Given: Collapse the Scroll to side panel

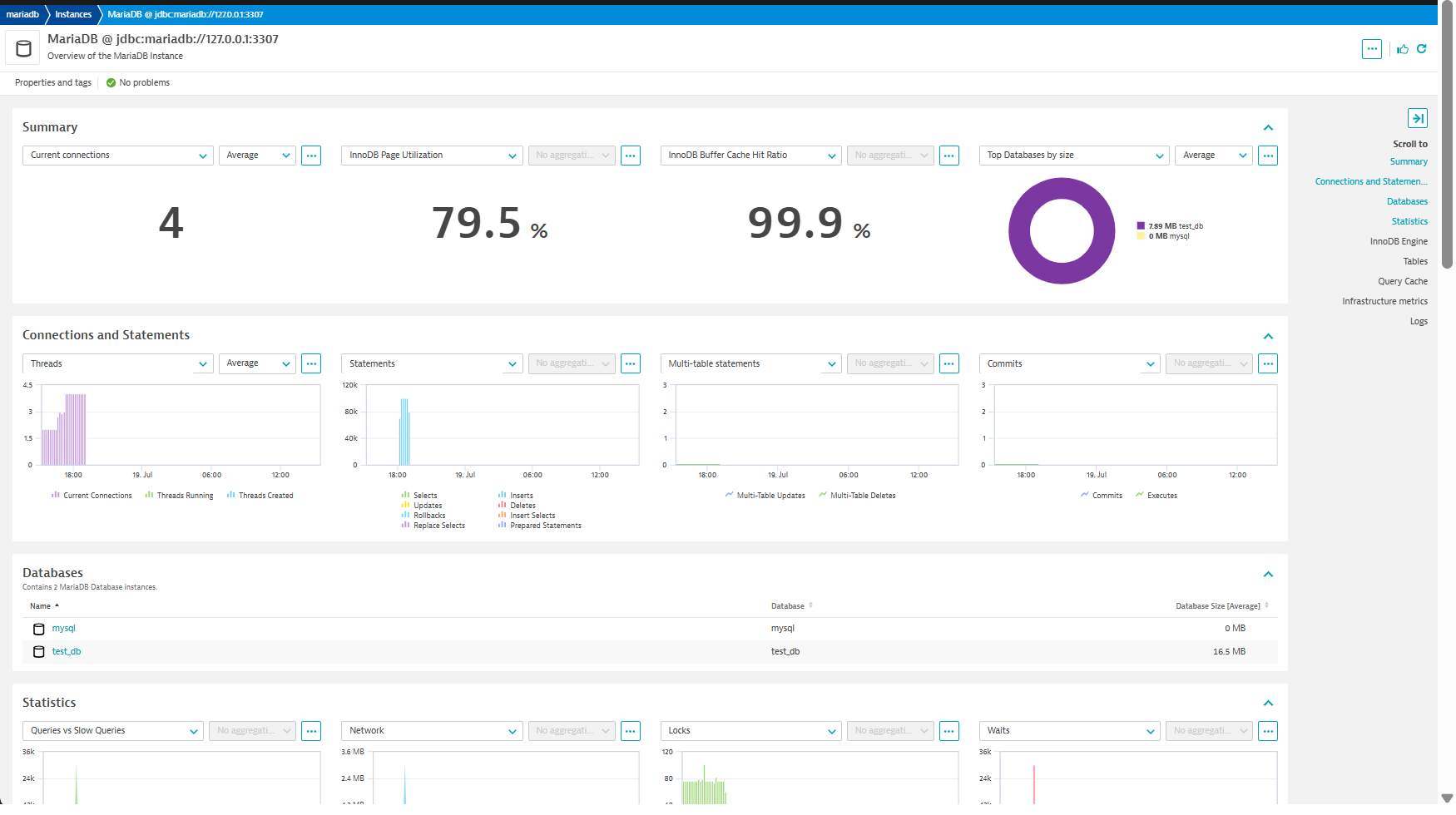Looking at the screenshot, I should [1417, 118].
